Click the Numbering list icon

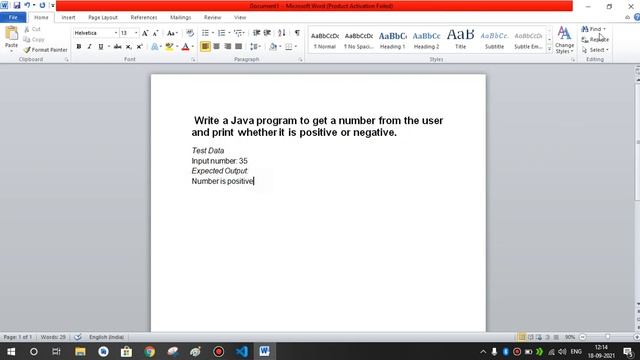(222, 33)
